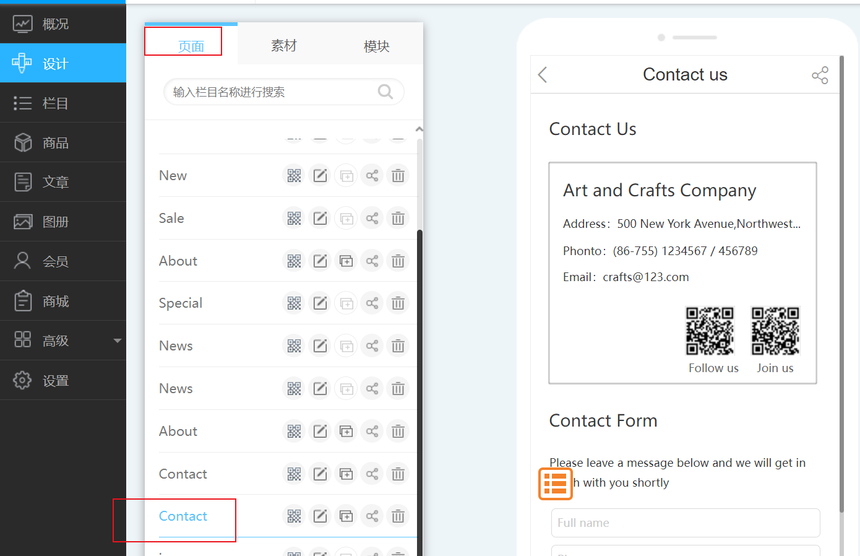Switch to the 模块 tab
The height and width of the screenshot is (556, 860).
(377, 46)
